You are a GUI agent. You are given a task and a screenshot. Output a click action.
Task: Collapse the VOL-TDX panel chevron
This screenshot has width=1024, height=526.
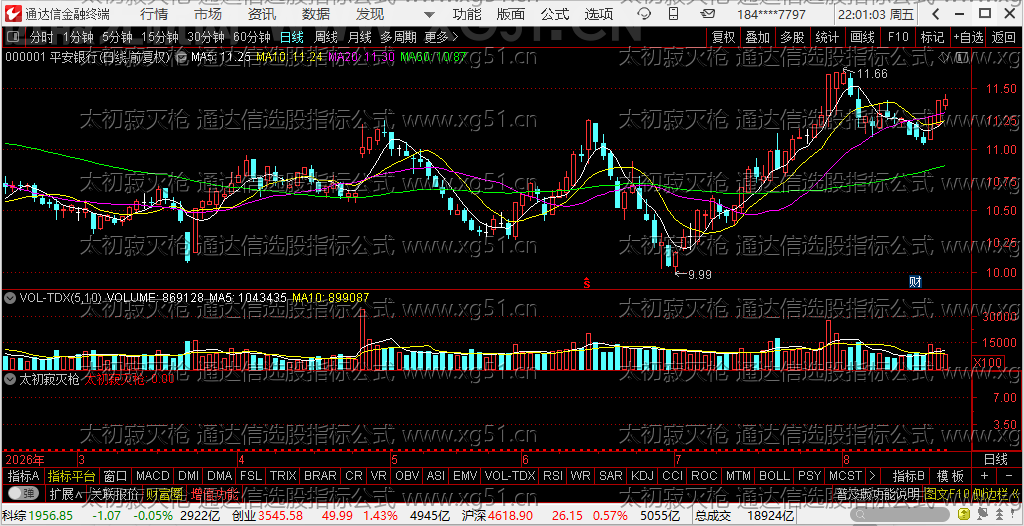click(x=10, y=298)
